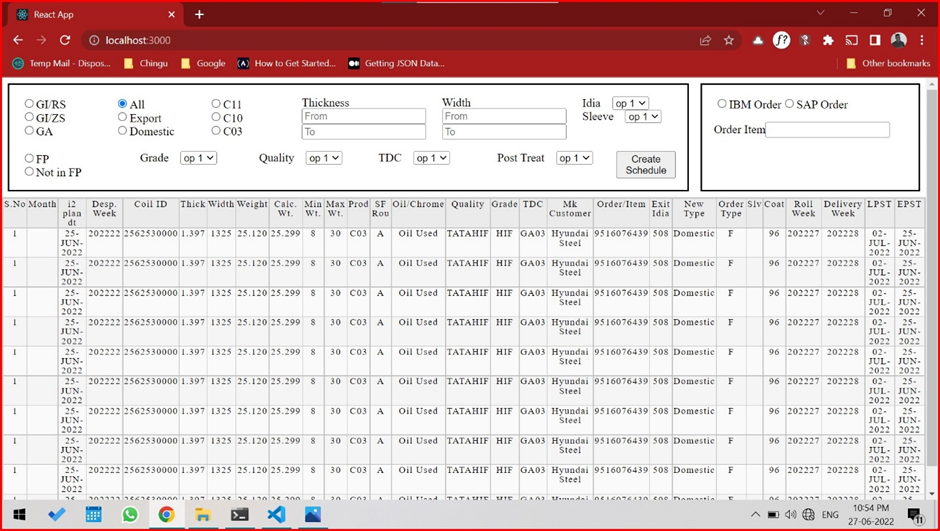Click the browser back arrow
The height and width of the screenshot is (531, 940).
pyautogui.click(x=18, y=40)
